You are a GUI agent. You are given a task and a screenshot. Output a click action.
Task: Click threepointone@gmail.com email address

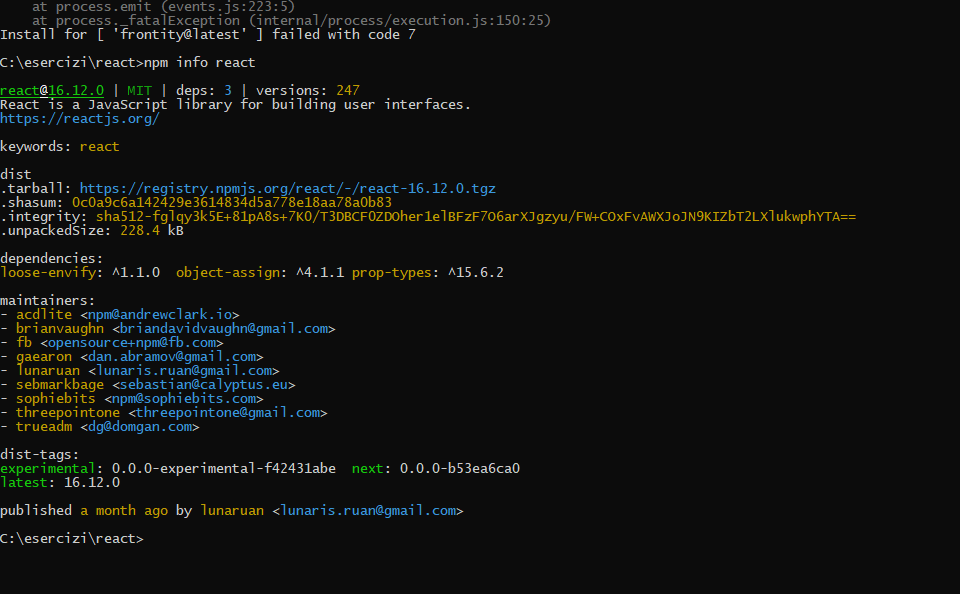[228, 412]
